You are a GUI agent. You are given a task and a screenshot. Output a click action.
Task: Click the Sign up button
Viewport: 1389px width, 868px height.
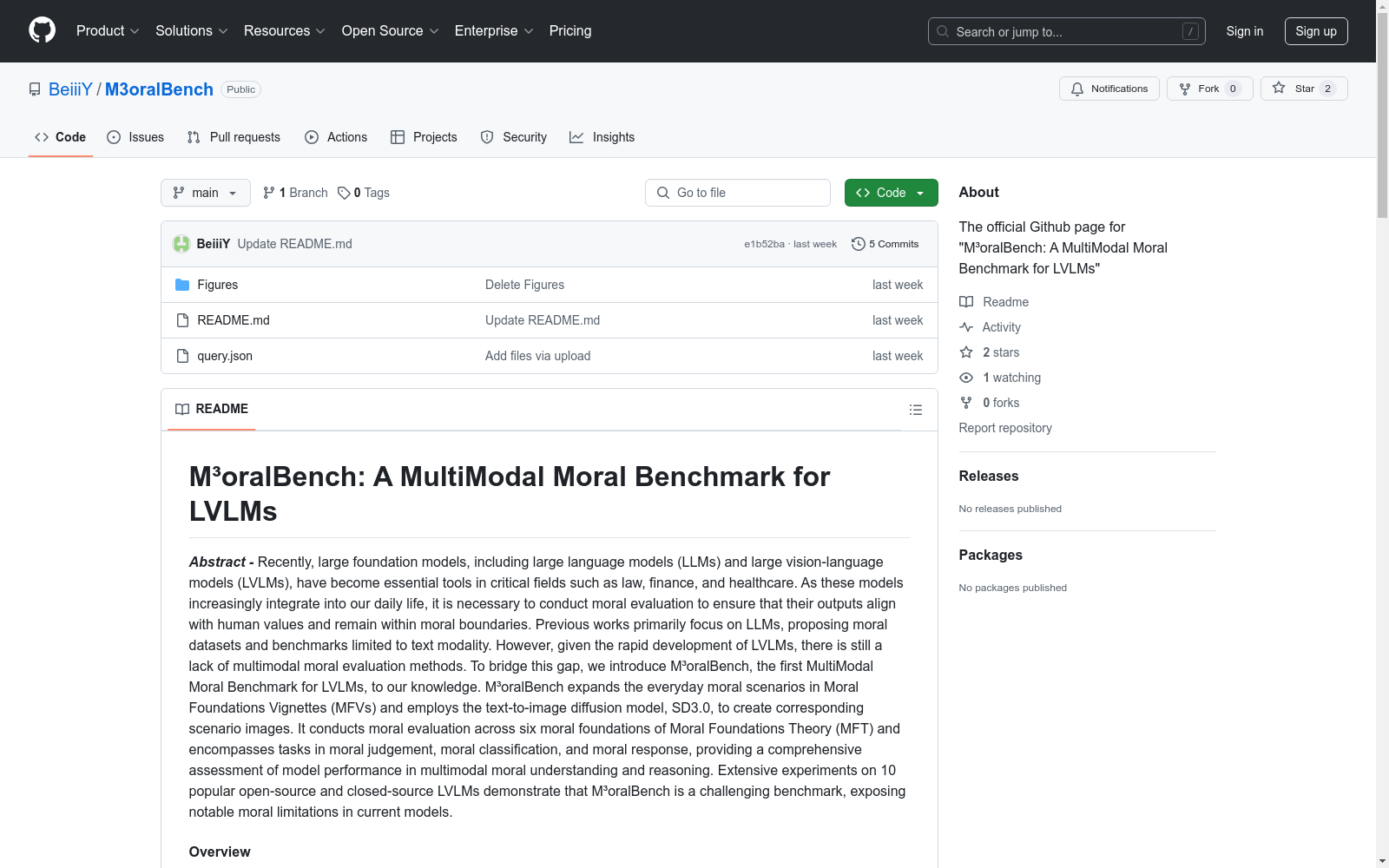pyautogui.click(x=1316, y=31)
